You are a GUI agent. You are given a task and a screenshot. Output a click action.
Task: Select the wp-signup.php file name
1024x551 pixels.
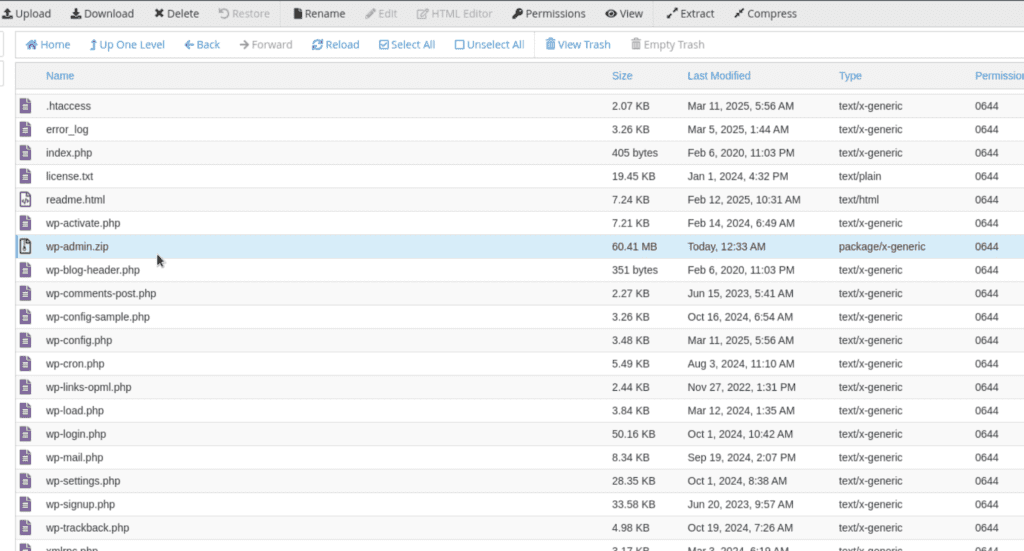(x=80, y=505)
